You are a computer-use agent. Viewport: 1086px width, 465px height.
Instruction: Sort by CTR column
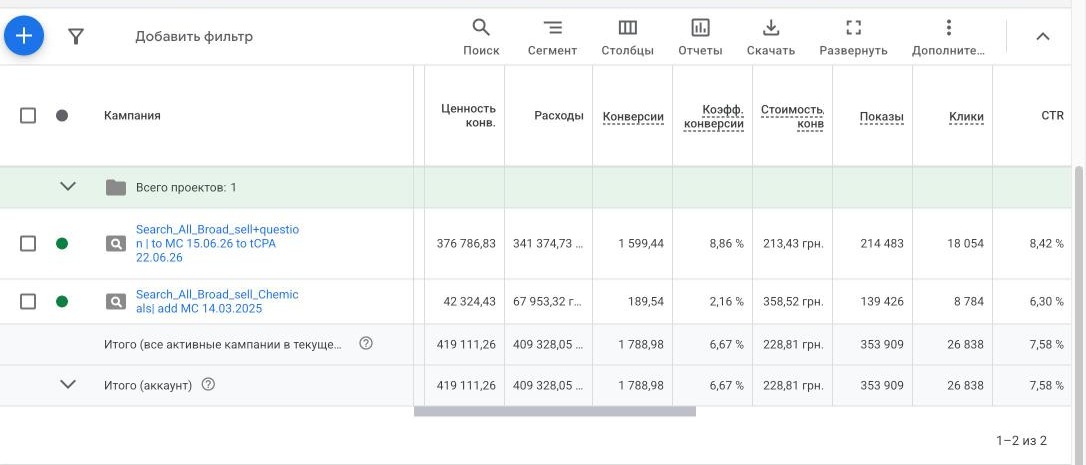tap(1052, 116)
